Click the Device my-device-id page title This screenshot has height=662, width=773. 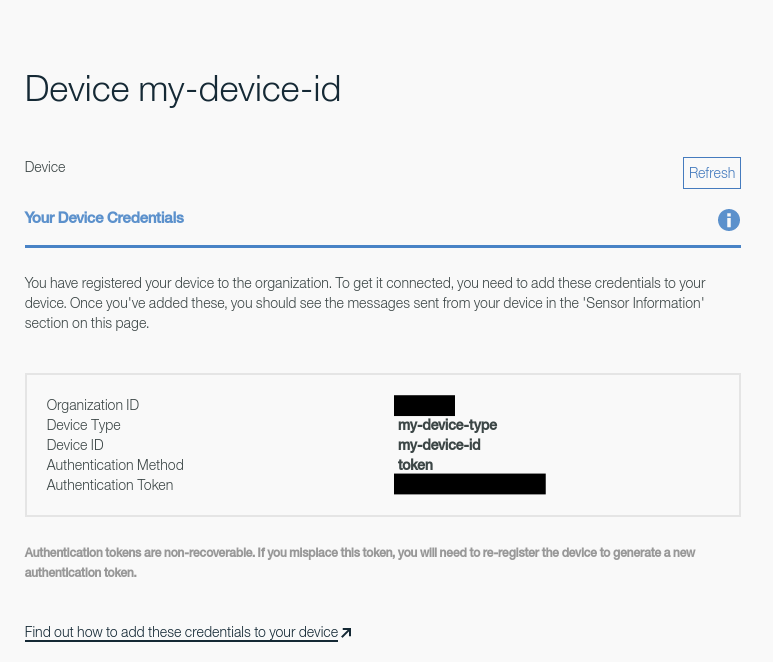tap(183, 89)
